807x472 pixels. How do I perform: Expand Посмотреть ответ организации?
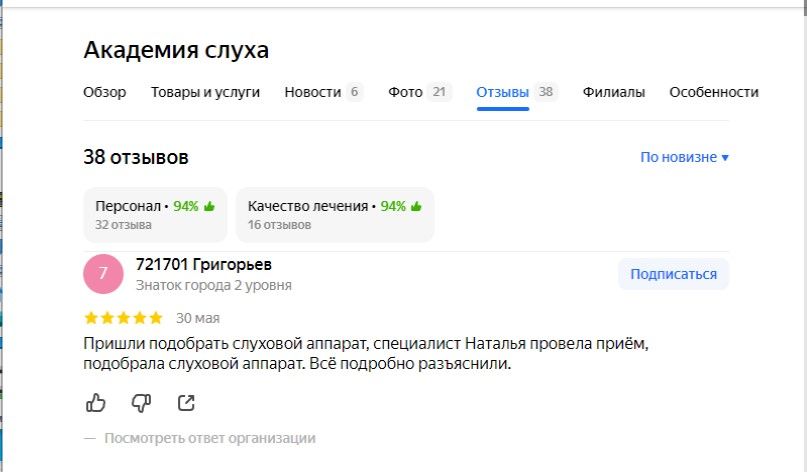(x=210, y=438)
